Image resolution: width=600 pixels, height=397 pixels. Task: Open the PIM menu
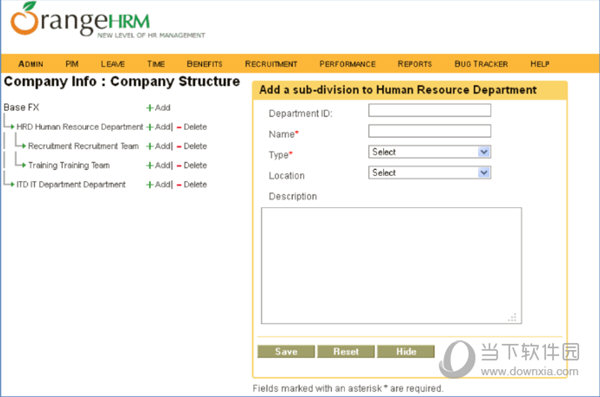coord(72,64)
